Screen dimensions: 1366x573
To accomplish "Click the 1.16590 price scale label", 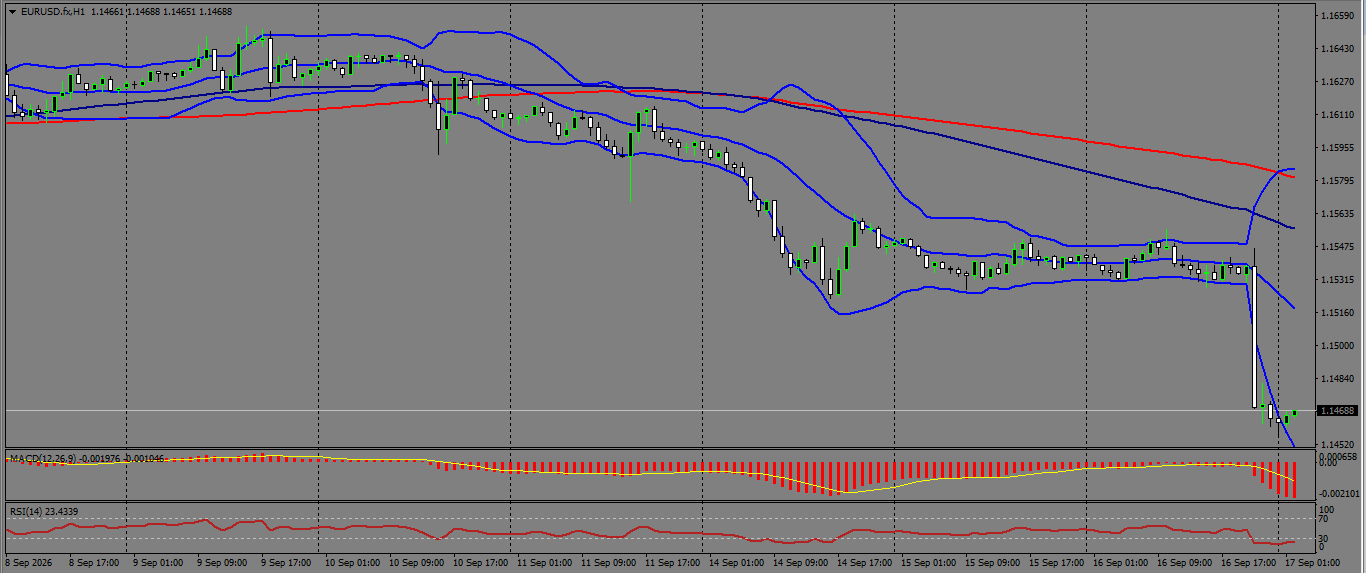I will pos(1337,17).
